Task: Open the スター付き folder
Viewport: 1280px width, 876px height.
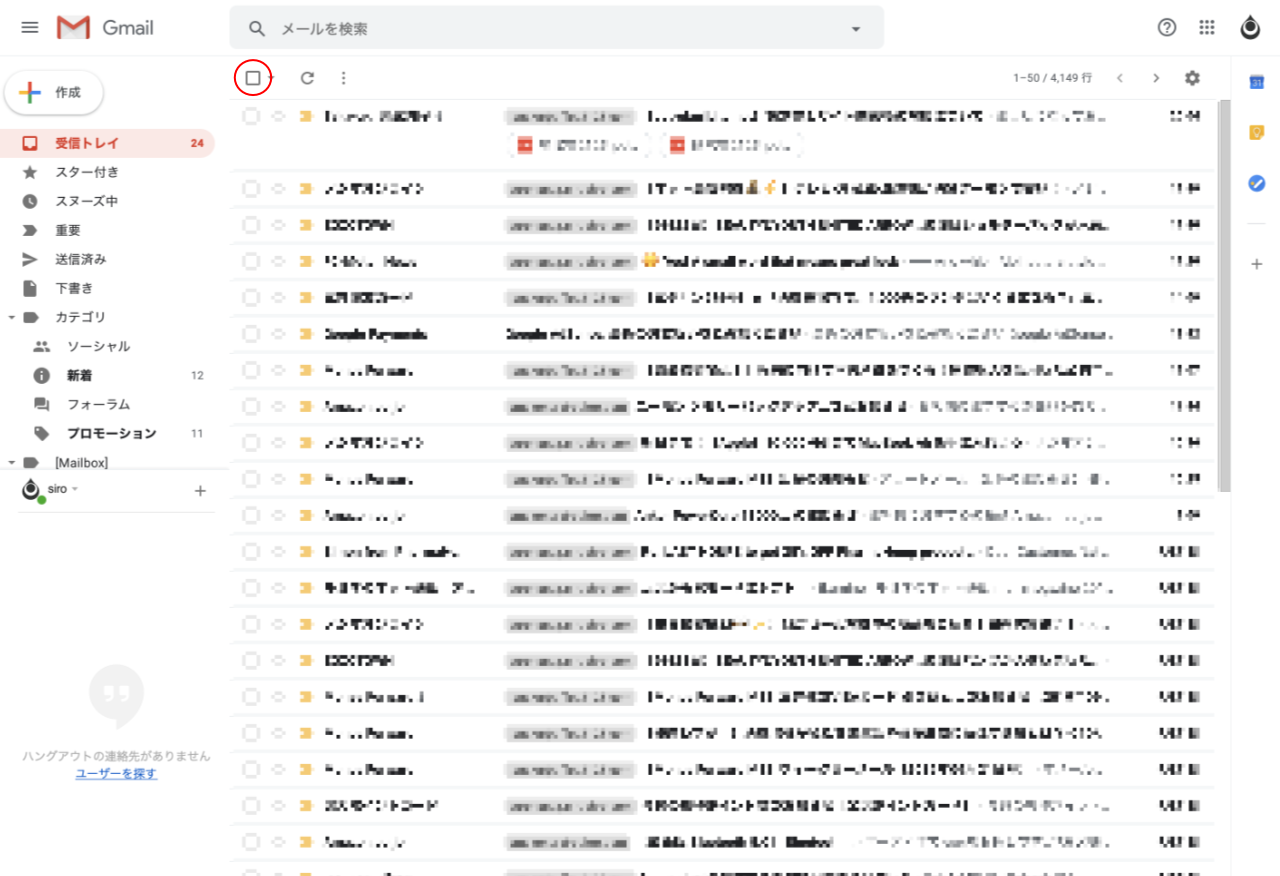Action: pyautogui.click(x=87, y=172)
